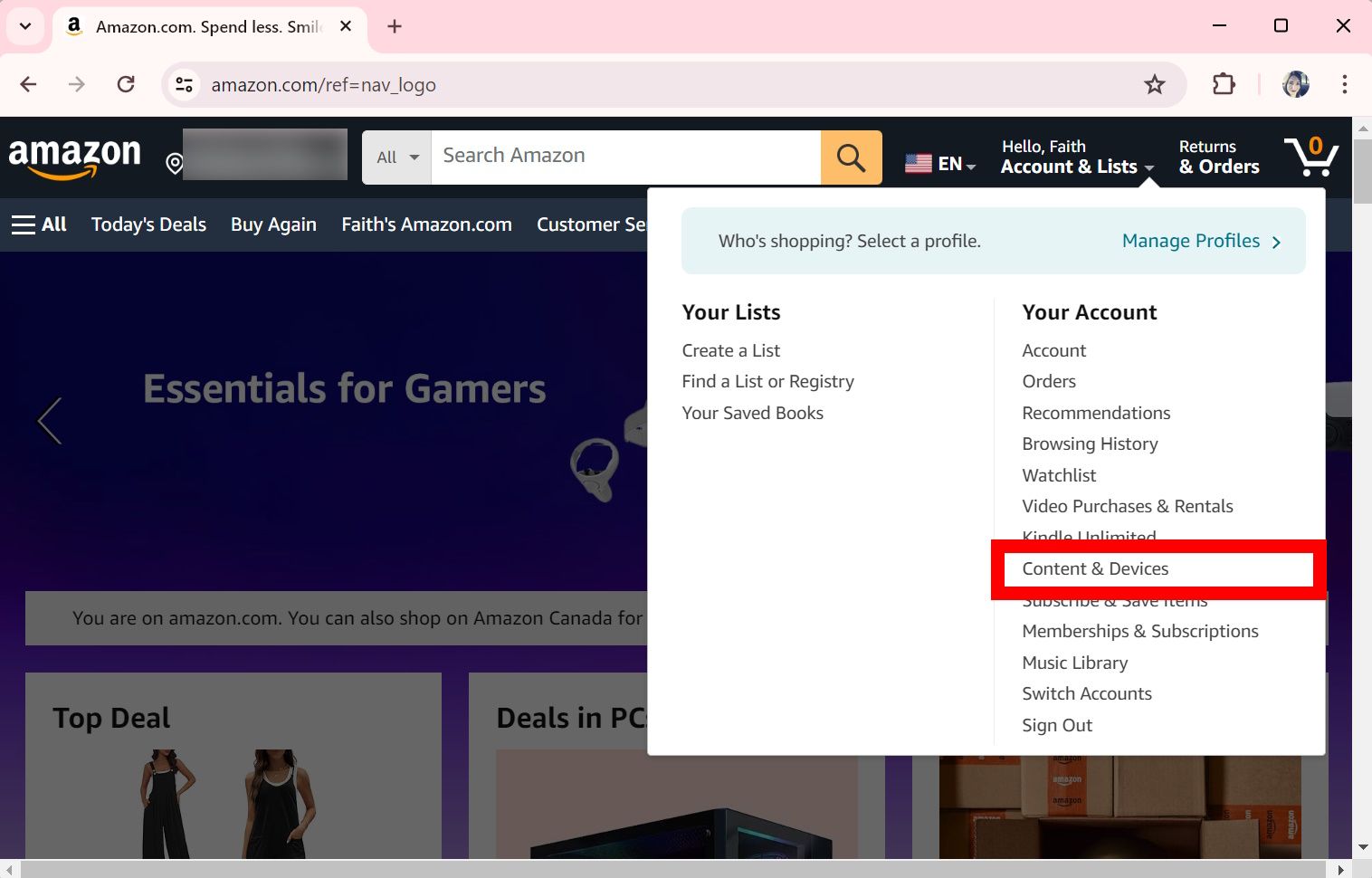Open the All category dropdown beside search
This screenshot has height=878, width=1372.
(x=395, y=156)
